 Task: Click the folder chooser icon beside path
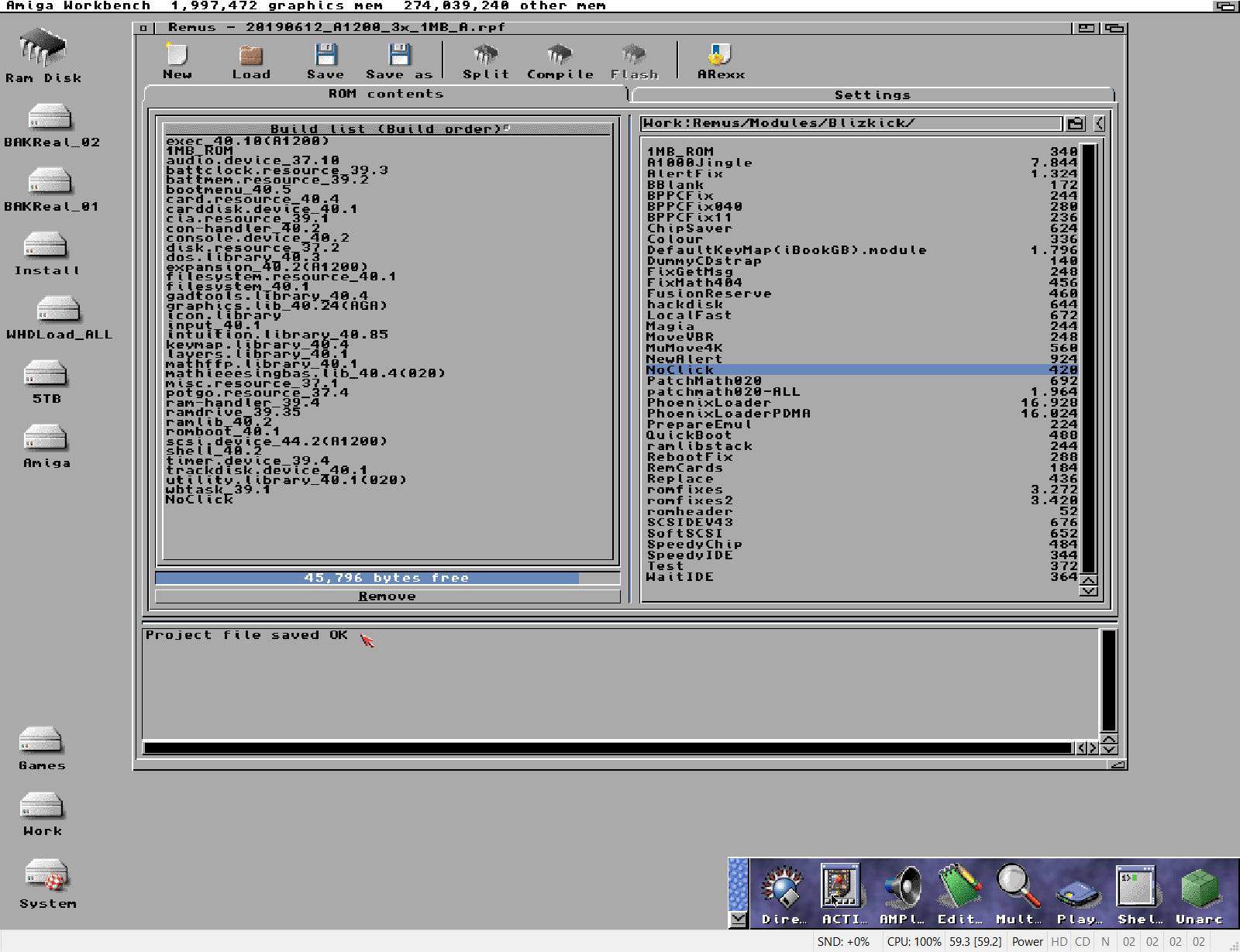pos(1075,123)
